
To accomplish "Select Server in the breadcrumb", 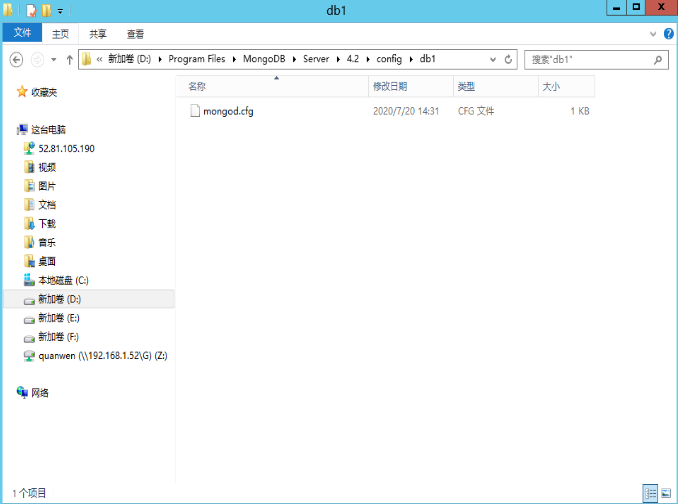I will click(316, 59).
